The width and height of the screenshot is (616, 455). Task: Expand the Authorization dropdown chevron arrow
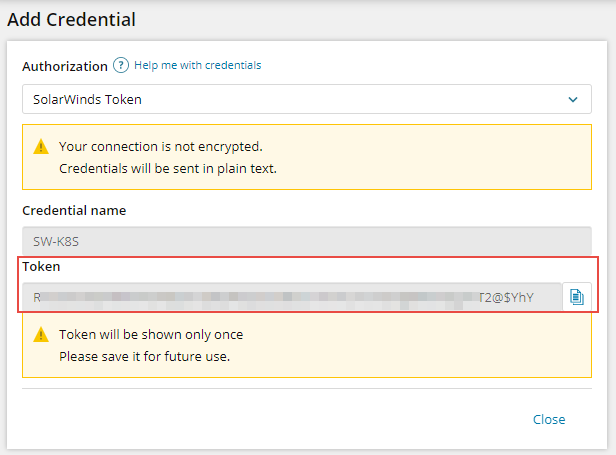(573, 100)
